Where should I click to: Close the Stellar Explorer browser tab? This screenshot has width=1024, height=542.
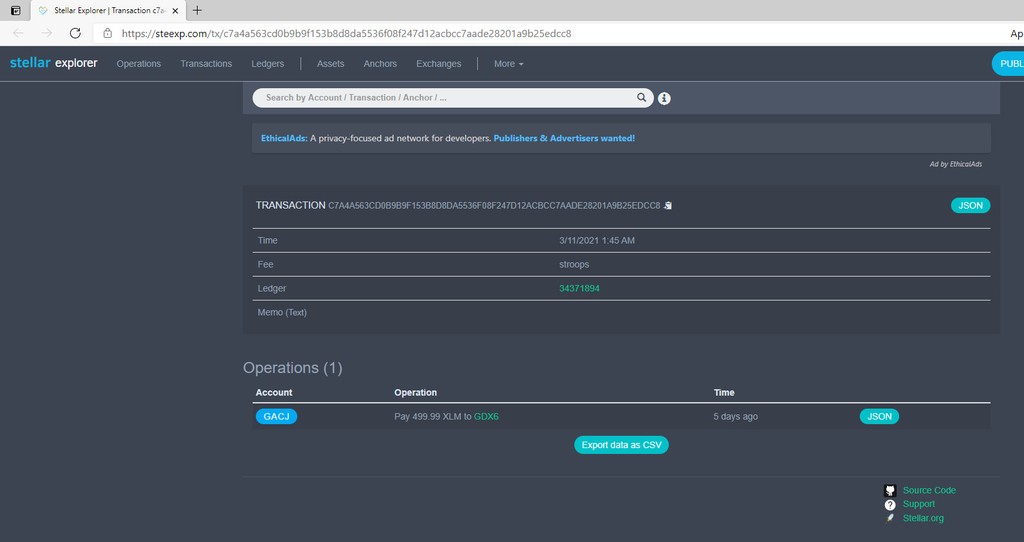coord(175,10)
